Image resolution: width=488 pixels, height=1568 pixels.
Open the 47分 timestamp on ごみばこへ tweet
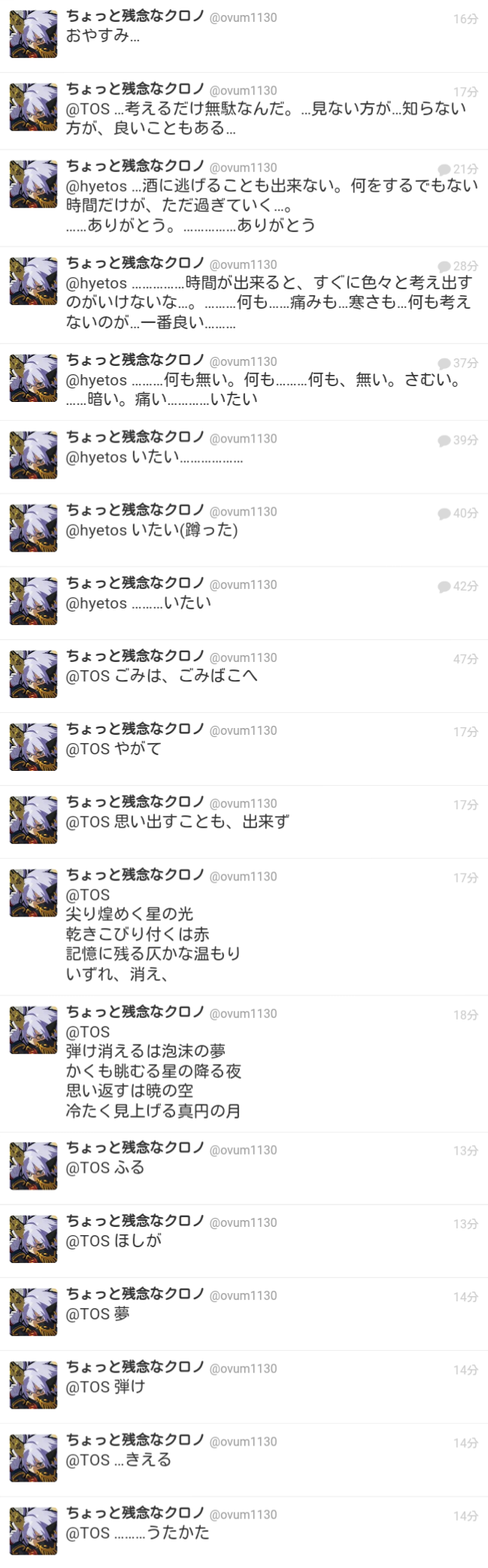click(x=465, y=659)
